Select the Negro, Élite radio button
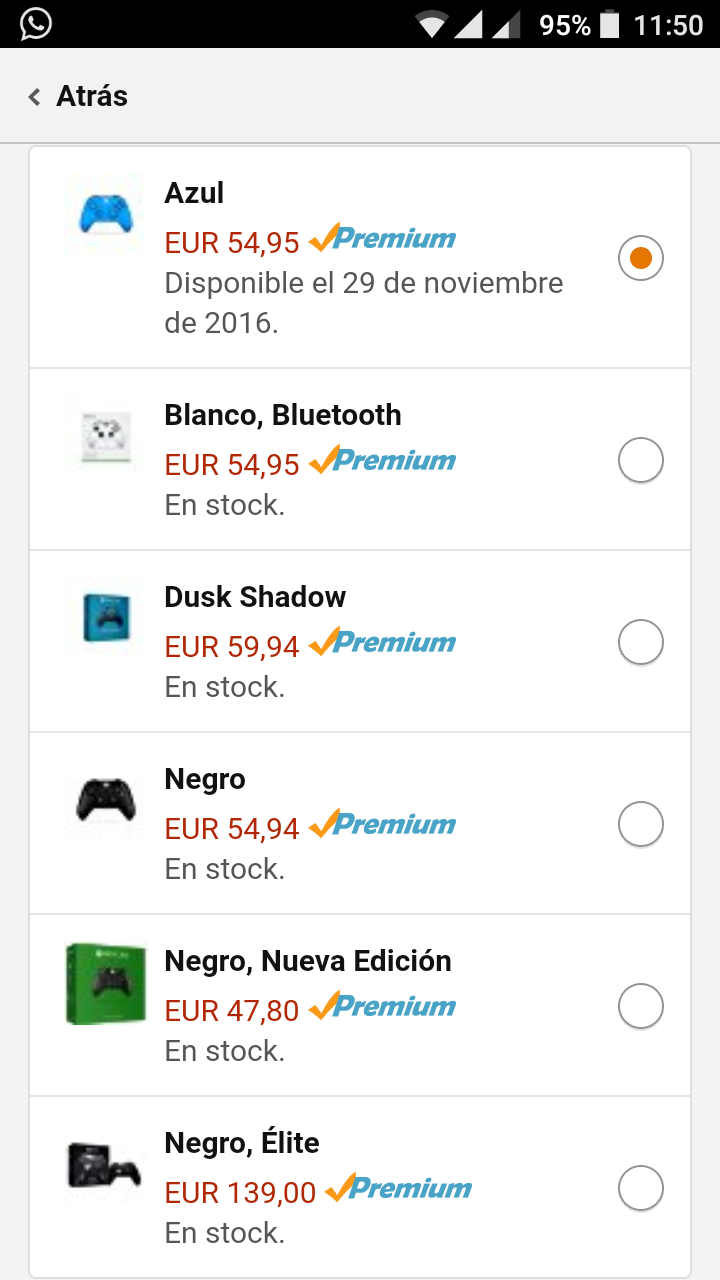This screenshot has height=1280, width=720. (641, 1189)
